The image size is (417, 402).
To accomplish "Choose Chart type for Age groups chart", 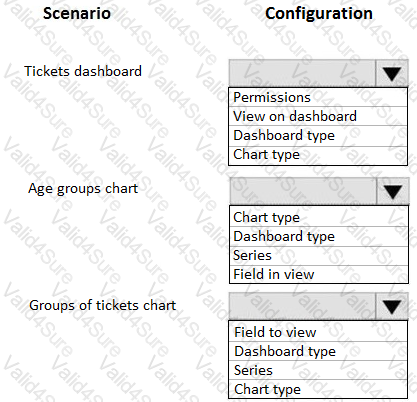I will tap(319, 217).
